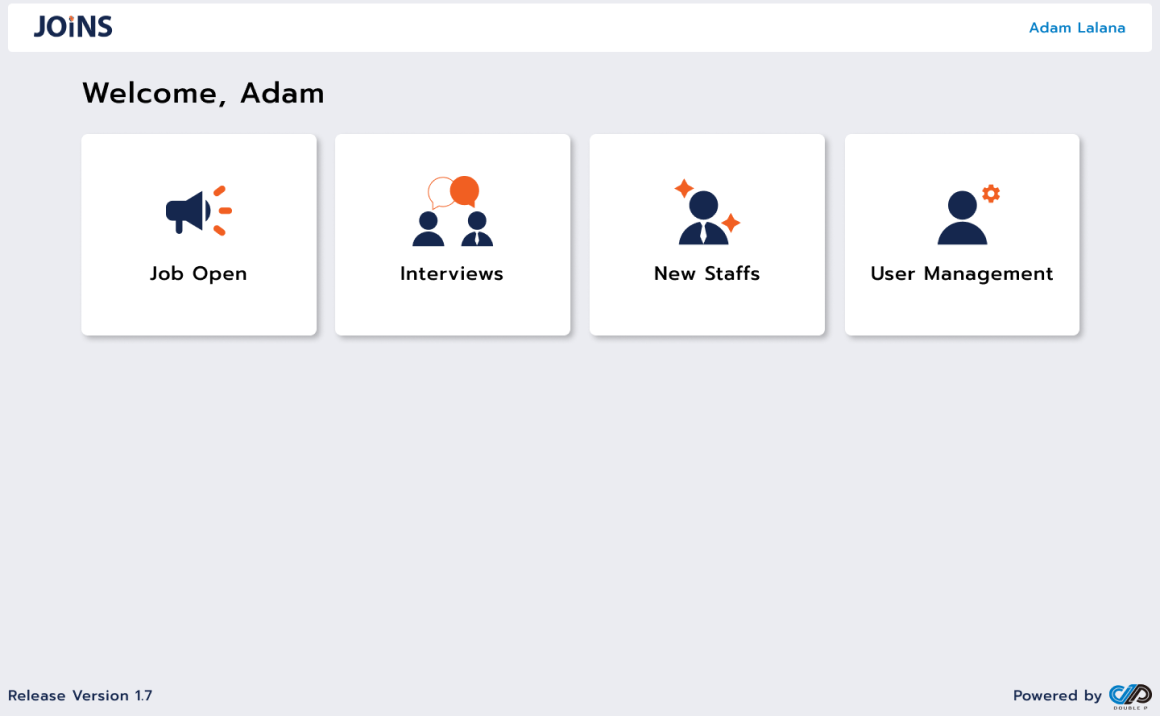Select the Job Open label

click(x=198, y=274)
